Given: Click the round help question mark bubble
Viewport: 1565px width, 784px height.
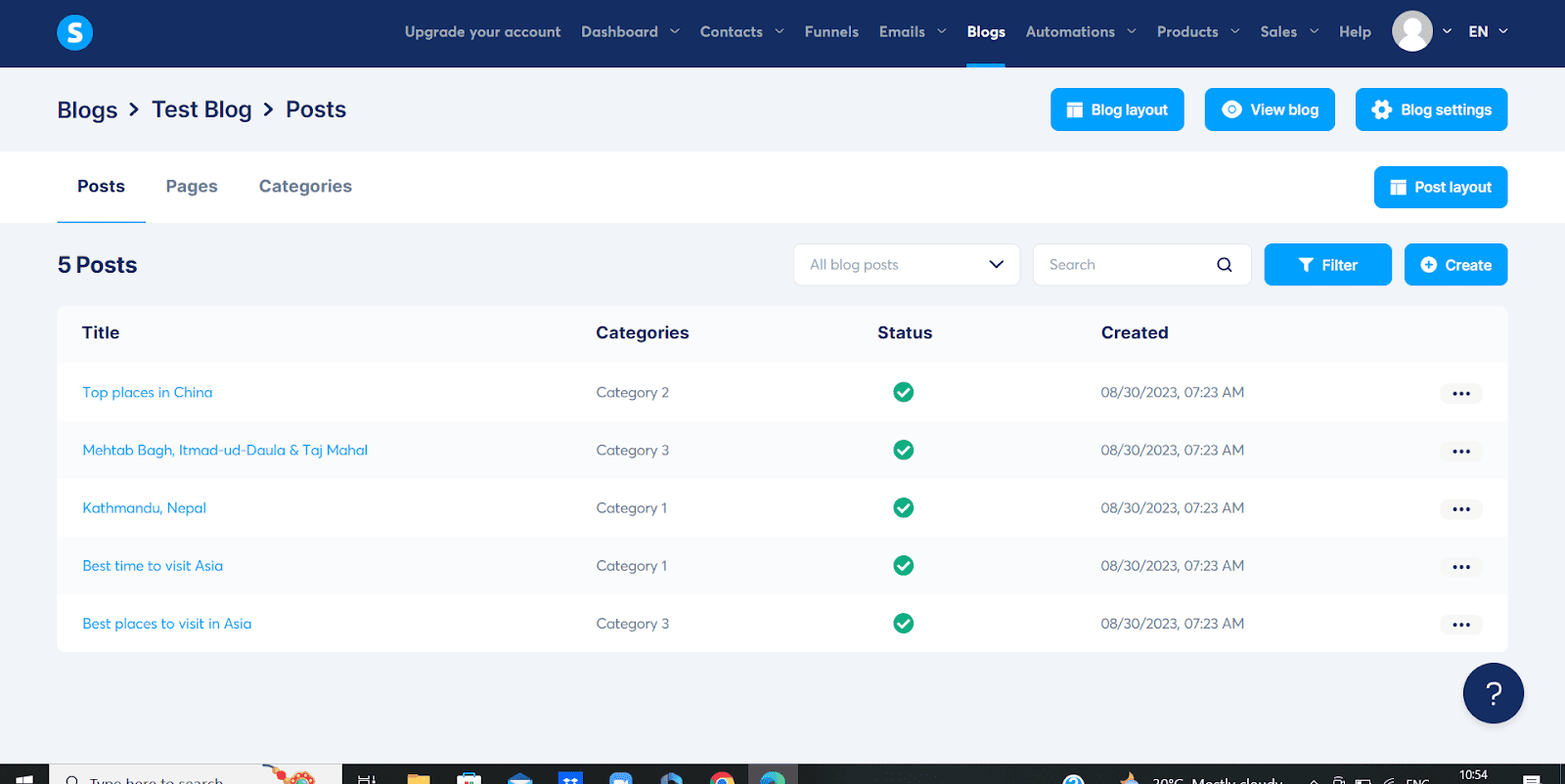Looking at the screenshot, I should [x=1493, y=693].
